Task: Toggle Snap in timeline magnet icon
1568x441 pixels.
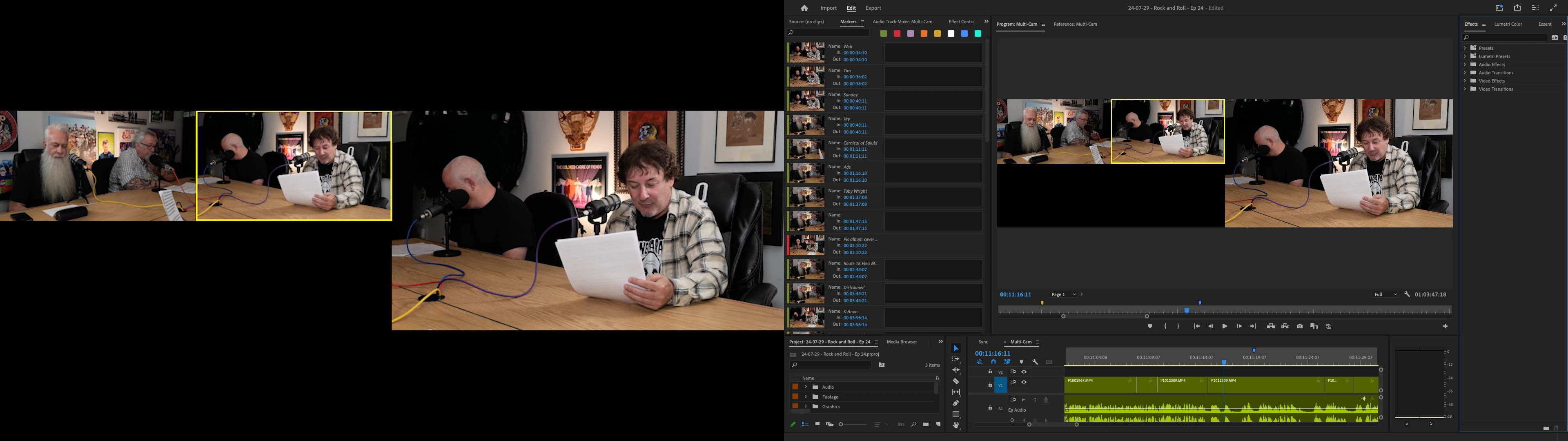Action: click(x=993, y=362)
